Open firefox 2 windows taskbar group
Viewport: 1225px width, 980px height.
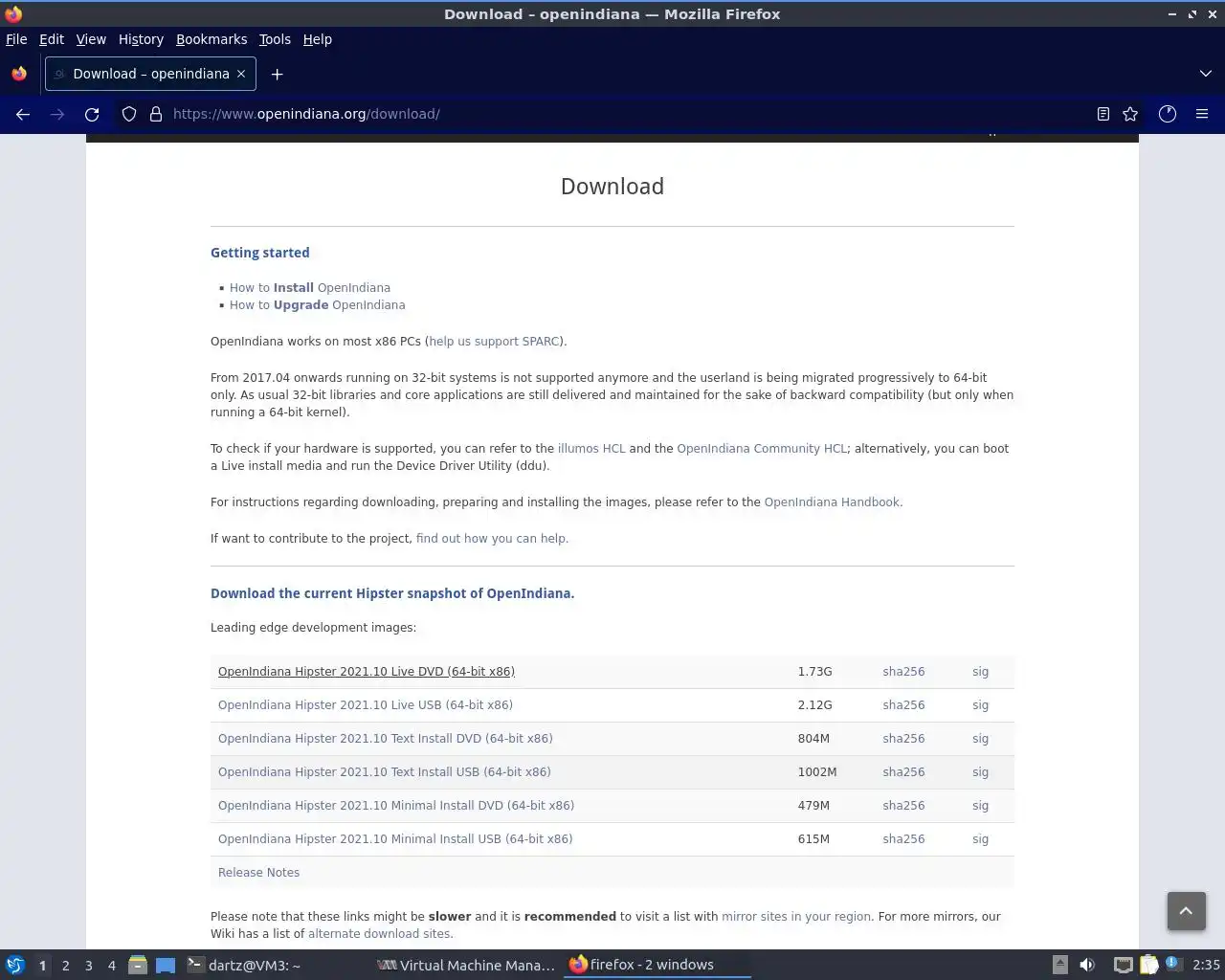pyautogui.click(x=658, y=965)
